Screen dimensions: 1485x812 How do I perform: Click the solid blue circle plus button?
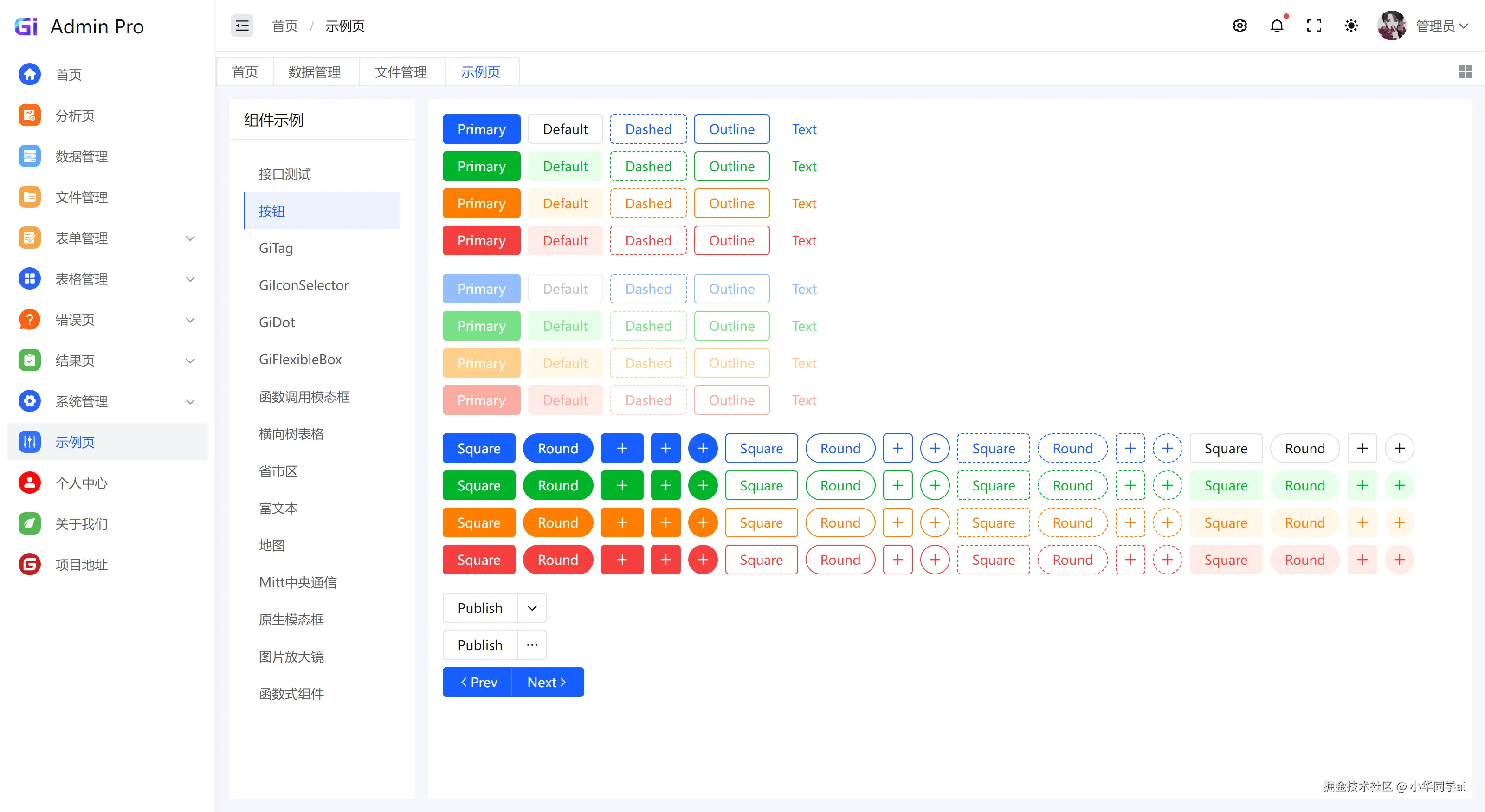click(703, 448)
